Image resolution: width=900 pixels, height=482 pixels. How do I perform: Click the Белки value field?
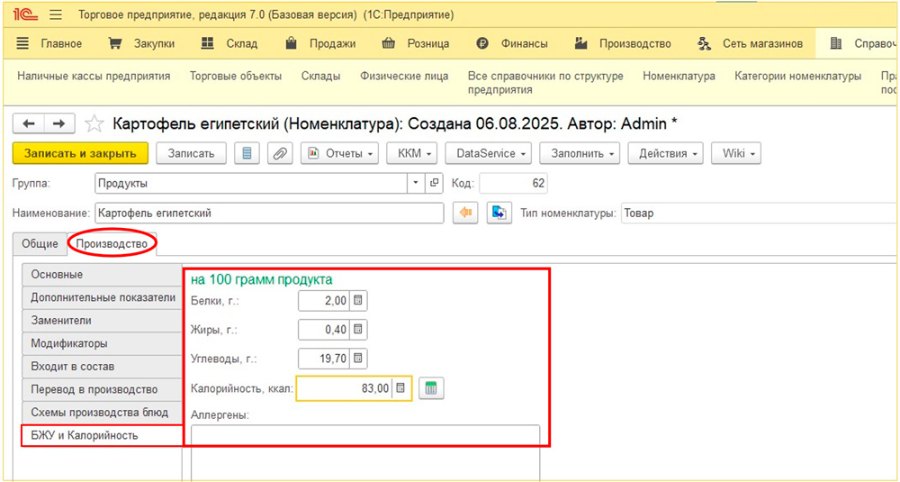(324, 301)
